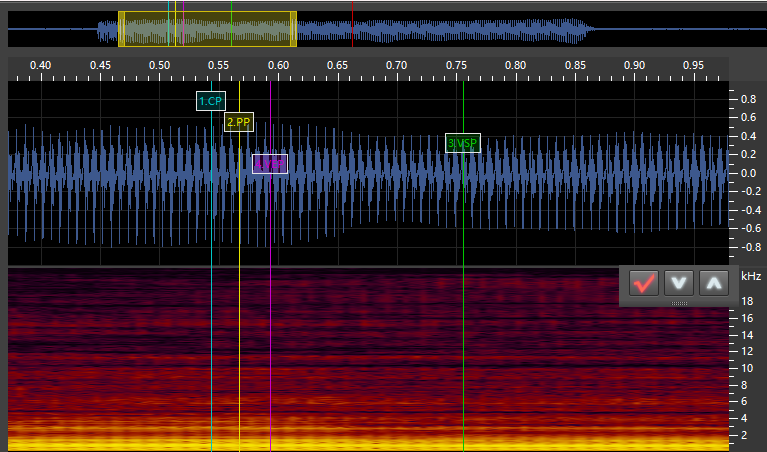The height and width of the screenshot is (452, 767).
Task: Click the -0.8 label on amplitude scale
Action: pos(745,246)
